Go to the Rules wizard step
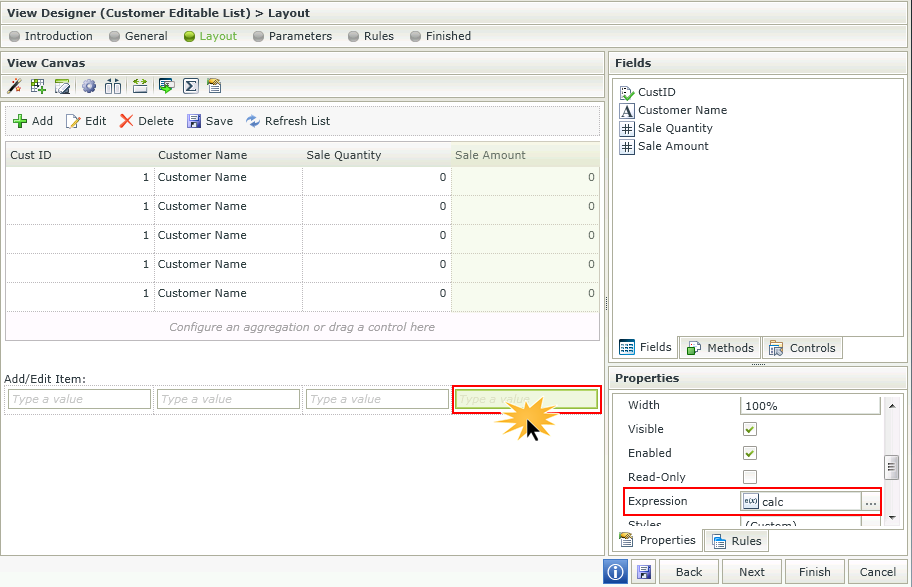 tap(371, 36)
